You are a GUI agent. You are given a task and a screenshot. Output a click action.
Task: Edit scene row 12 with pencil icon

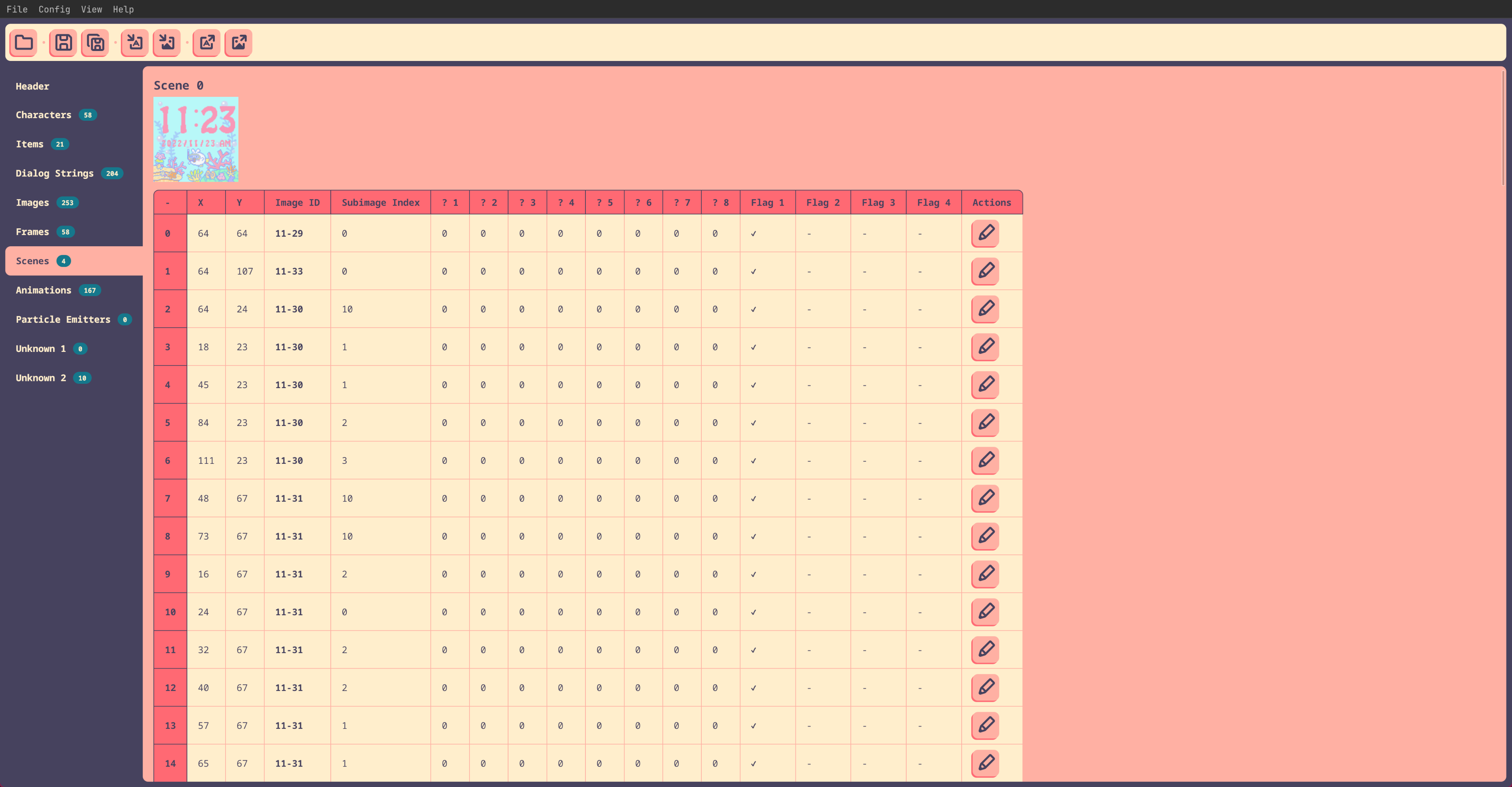pos(986,687)
